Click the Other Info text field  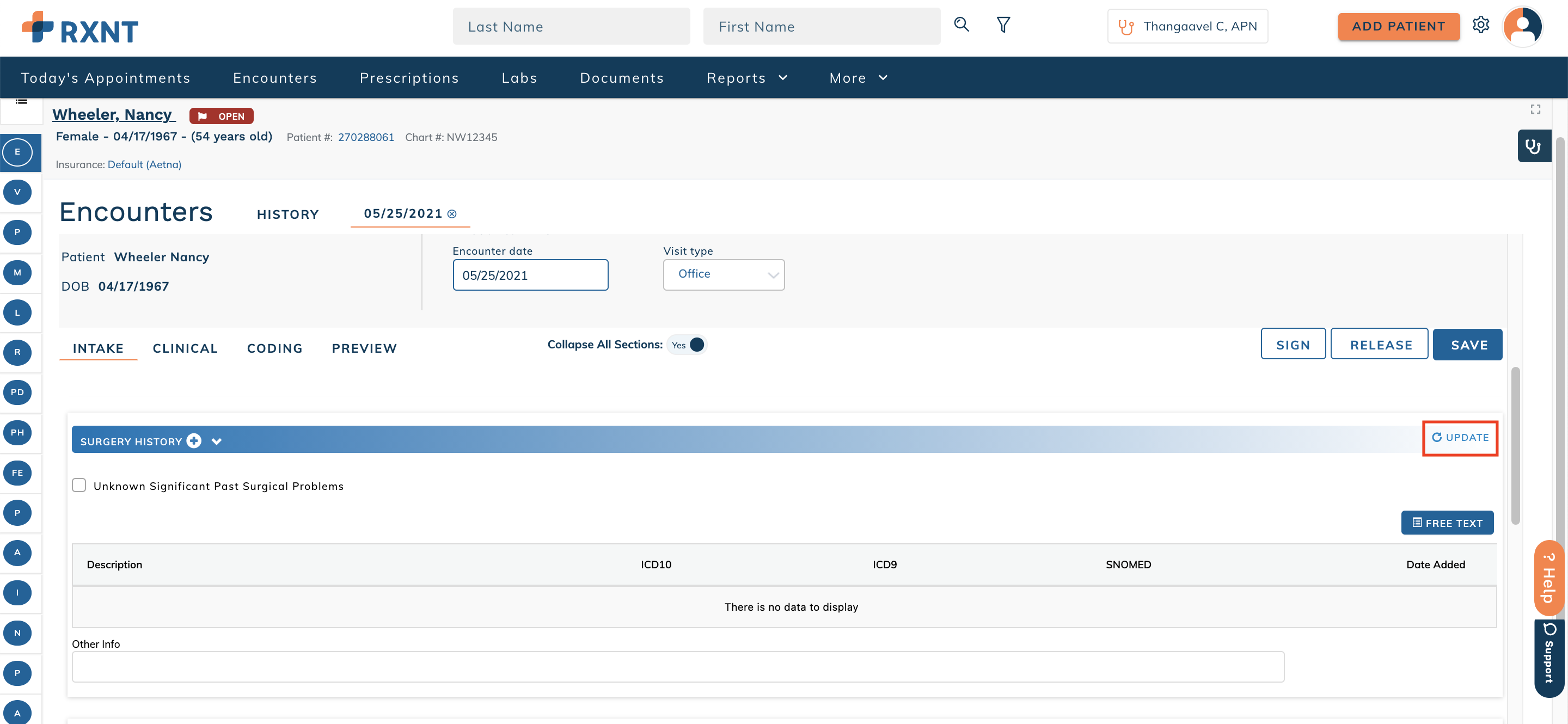[x=677, y=666]
